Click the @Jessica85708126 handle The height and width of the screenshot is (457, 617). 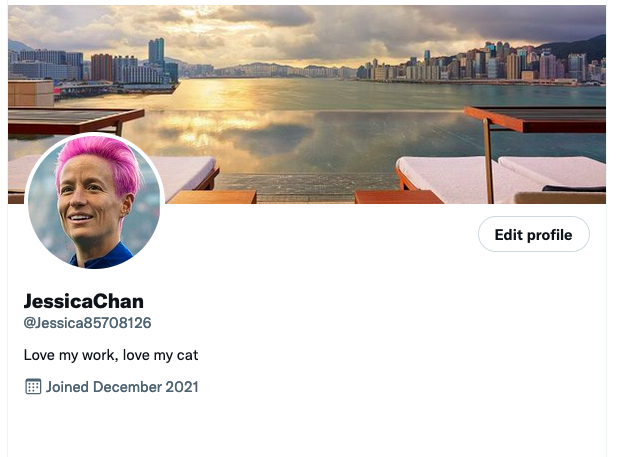pos(87,323)
